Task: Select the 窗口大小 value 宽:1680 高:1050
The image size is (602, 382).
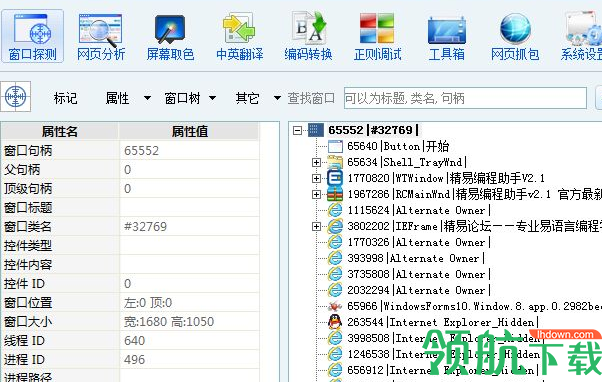Action: point(189,322)
